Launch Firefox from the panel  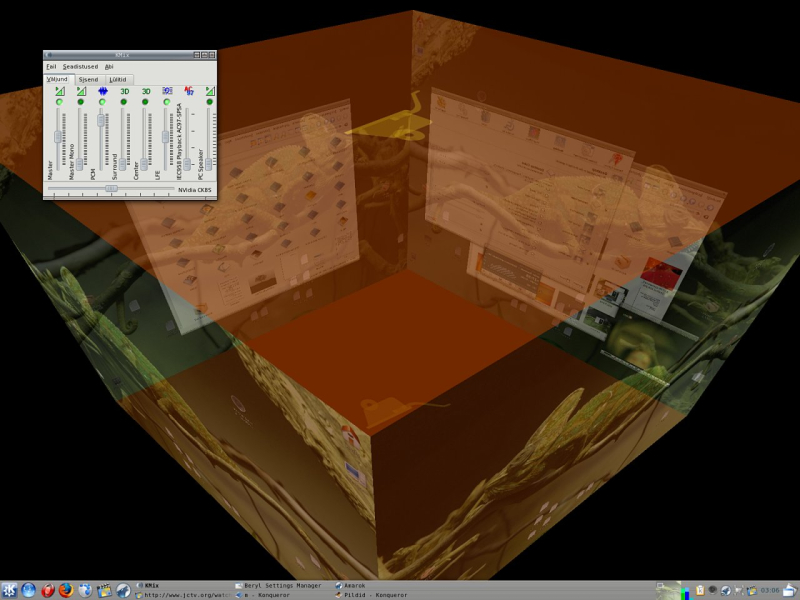coord(66,590)
